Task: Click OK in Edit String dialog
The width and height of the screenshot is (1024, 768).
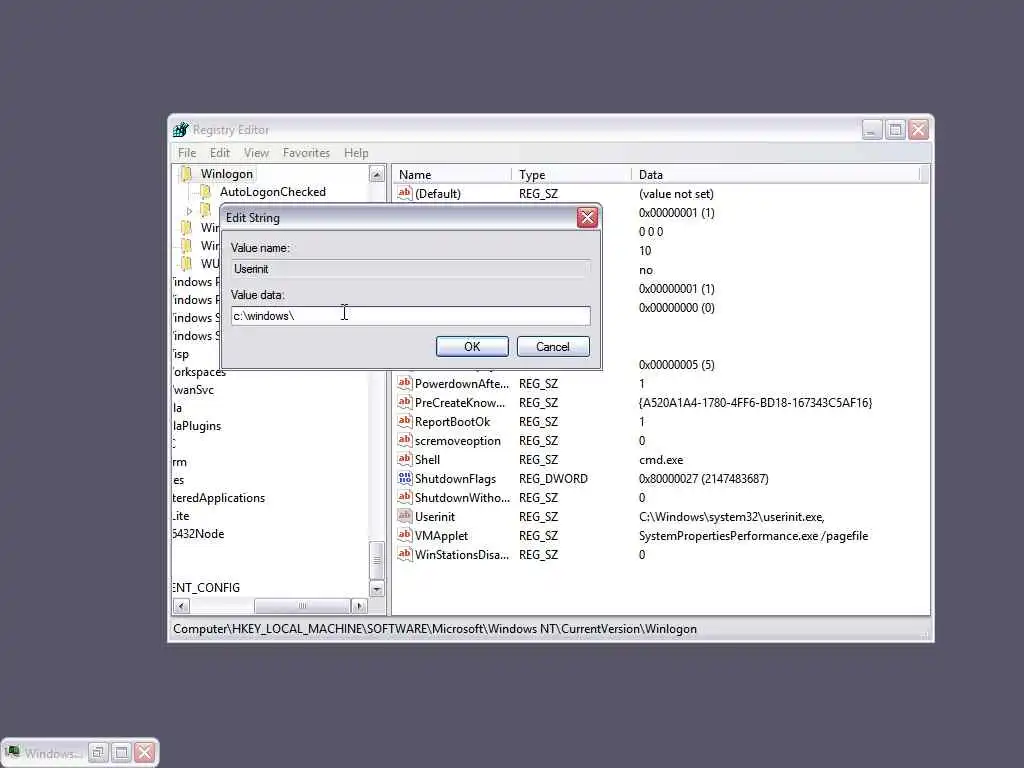Action: coord(472,347)
